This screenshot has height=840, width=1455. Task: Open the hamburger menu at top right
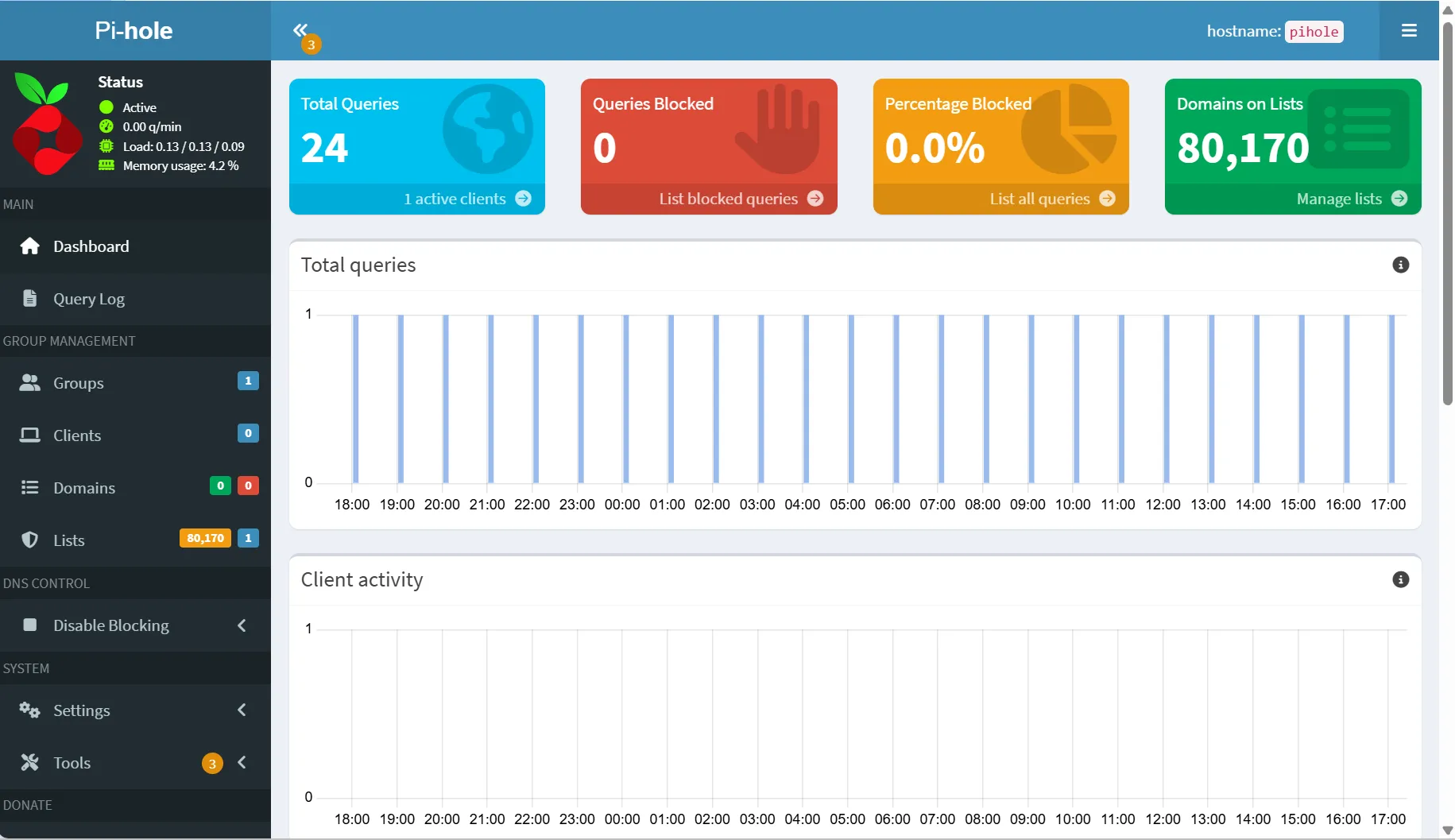pos(1409,30)
